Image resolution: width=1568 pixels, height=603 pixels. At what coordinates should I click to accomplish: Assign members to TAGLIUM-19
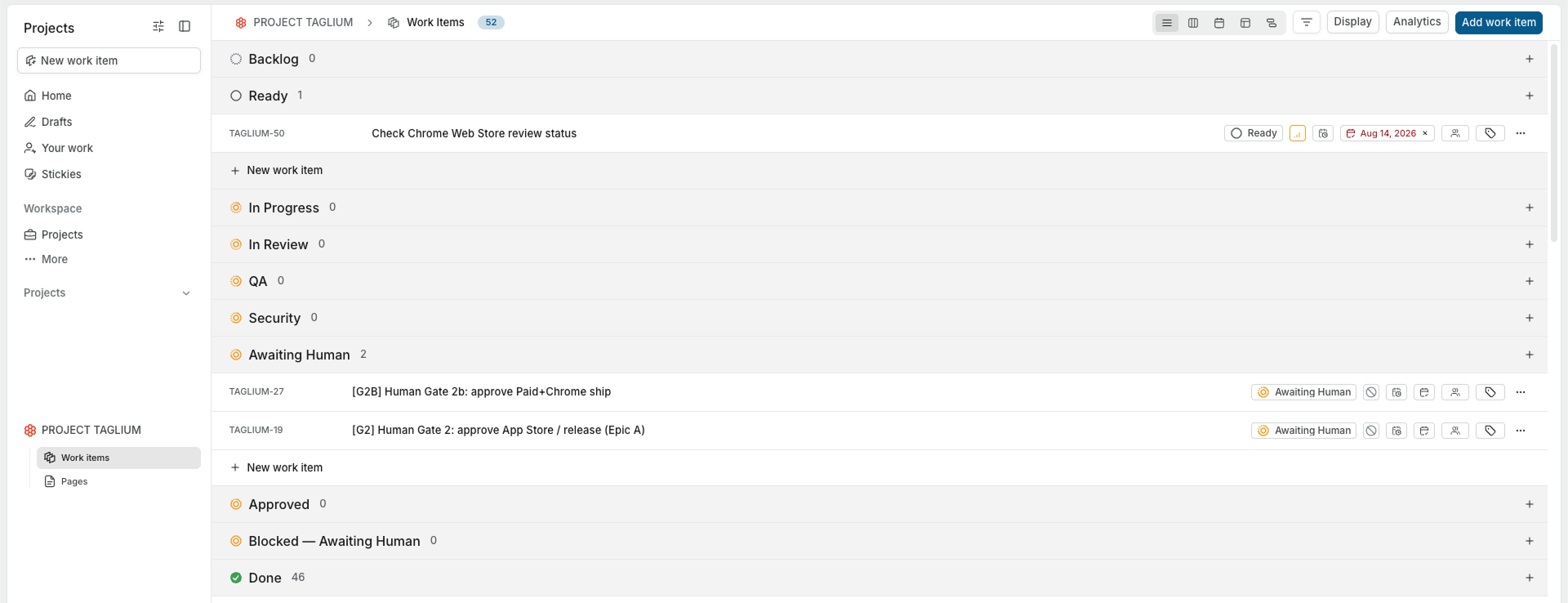pos(1455,431)
